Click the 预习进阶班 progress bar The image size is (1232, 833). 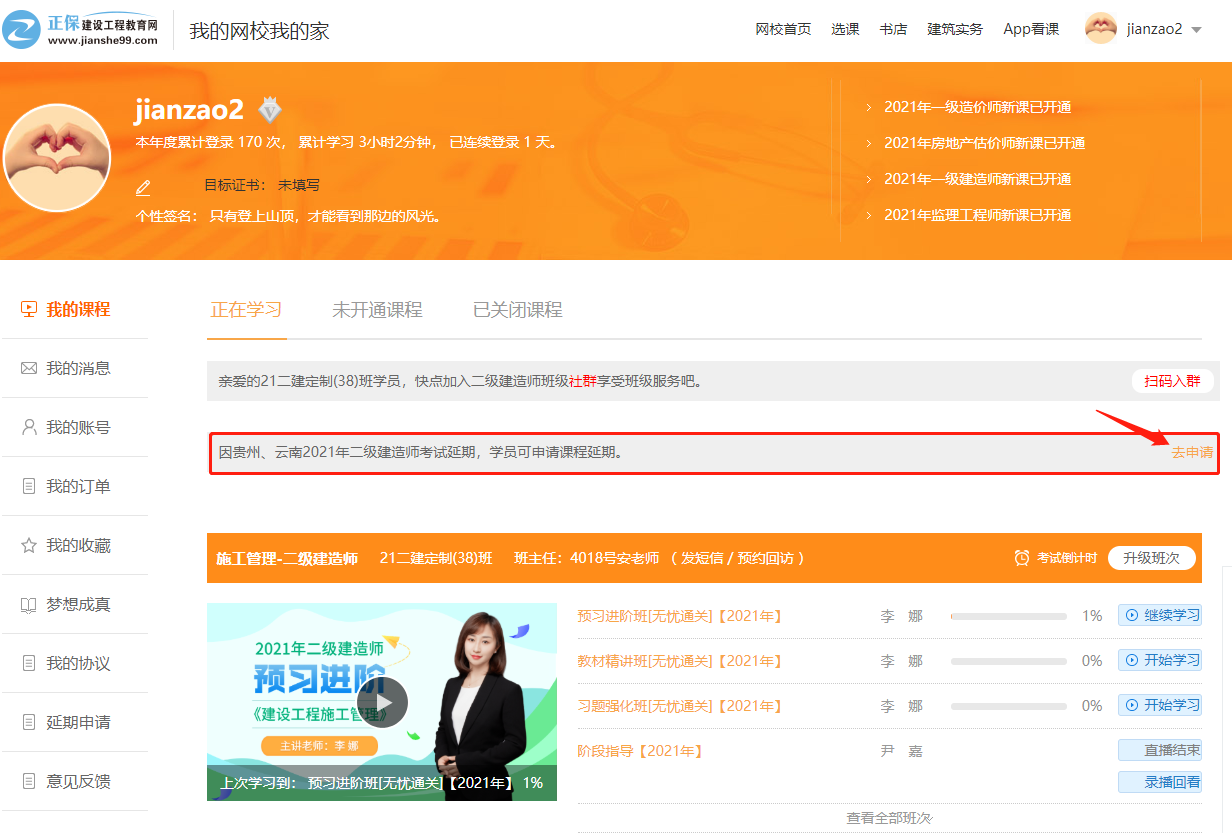point(1008,616)
